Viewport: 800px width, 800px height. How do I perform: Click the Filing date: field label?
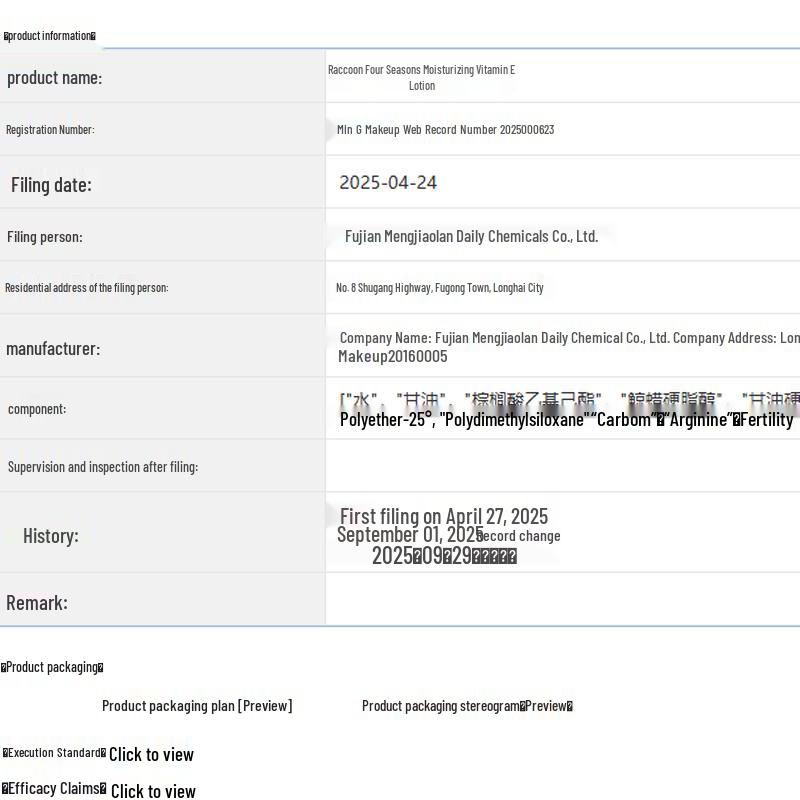point(52,185)
